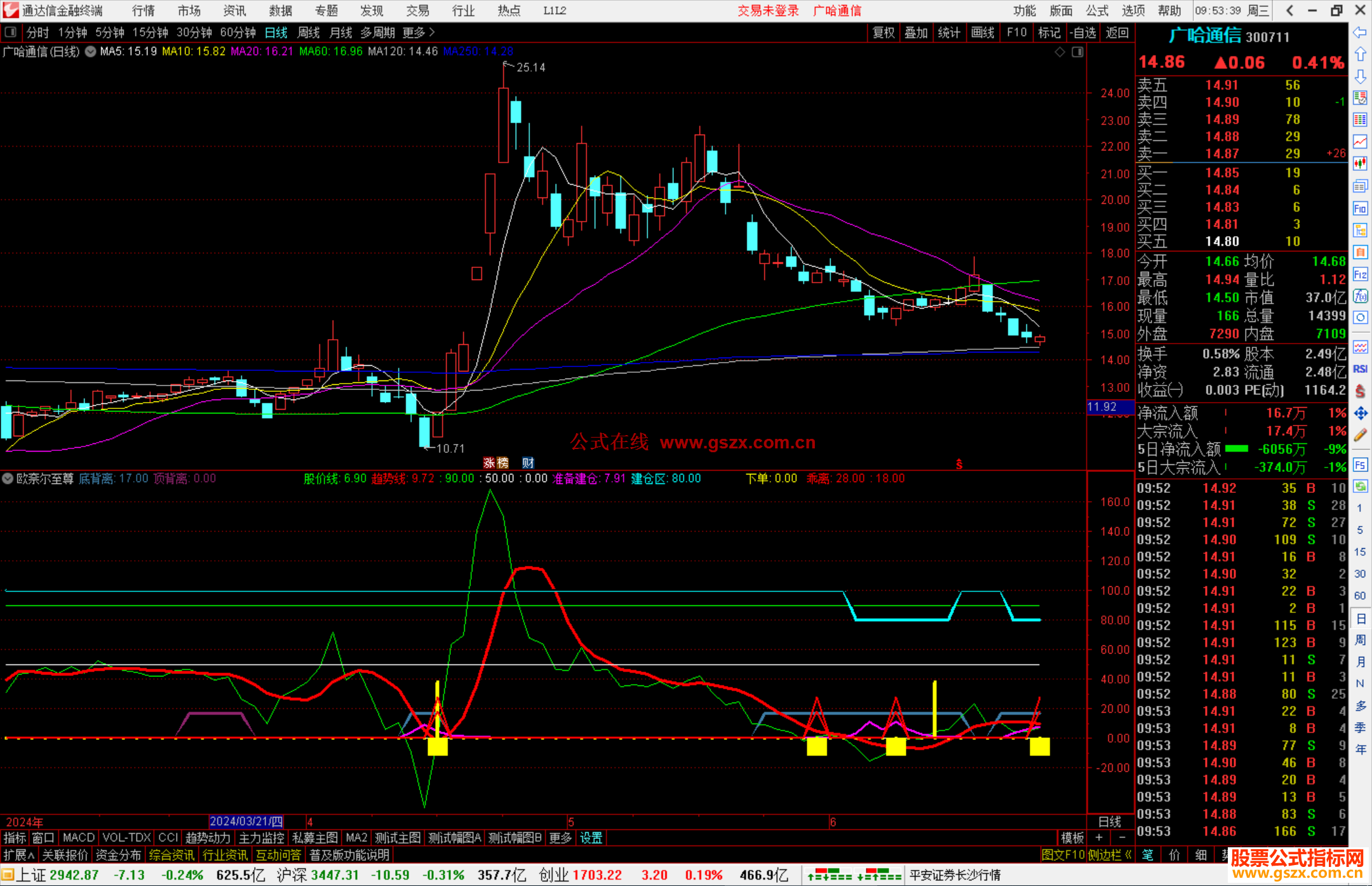1372x886 pixels.
Task: Toggle the round icon beside 欧奈尔至尊 indicator
Action: coord(8,478)
